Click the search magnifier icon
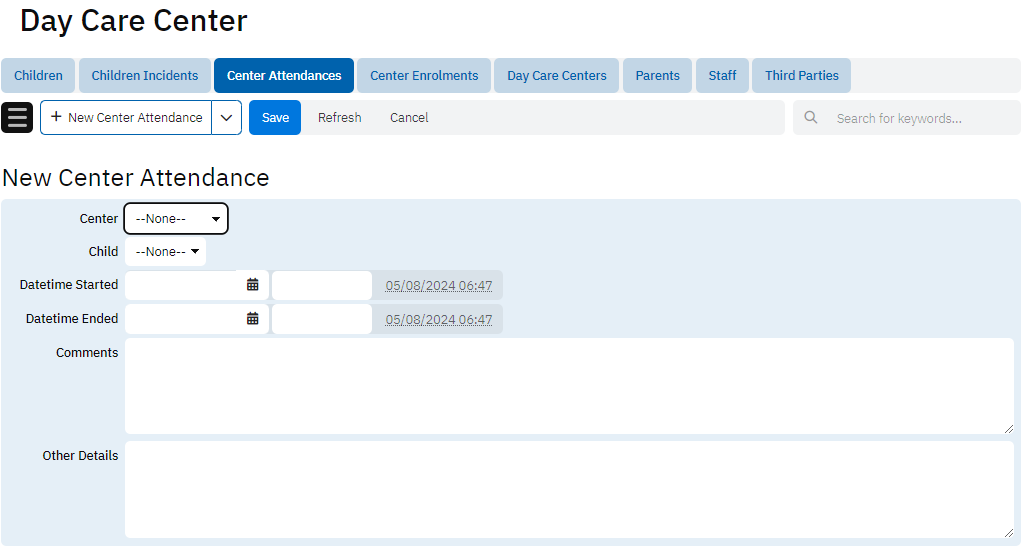 coord(811,118)
